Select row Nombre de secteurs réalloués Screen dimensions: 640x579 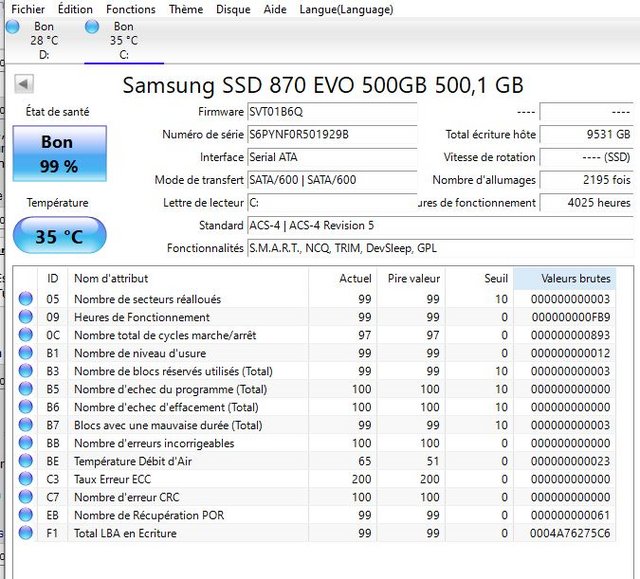(315, 299)
